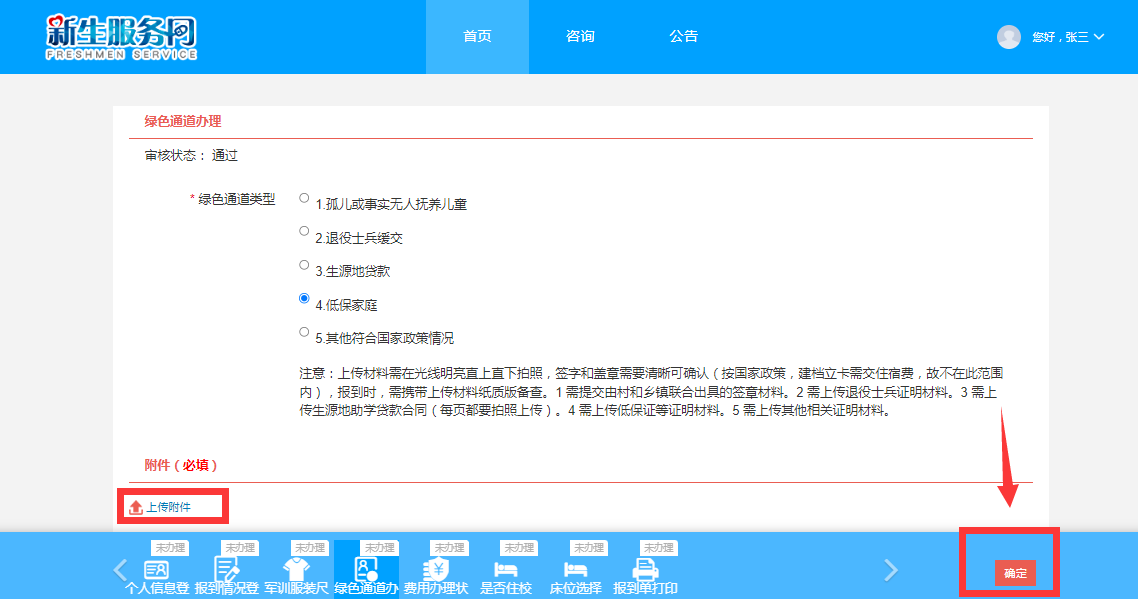Pick 5.其他符合国家政策情况 radio option
This screenshot has height=599, width=1138.
click(x=304, y=332)
